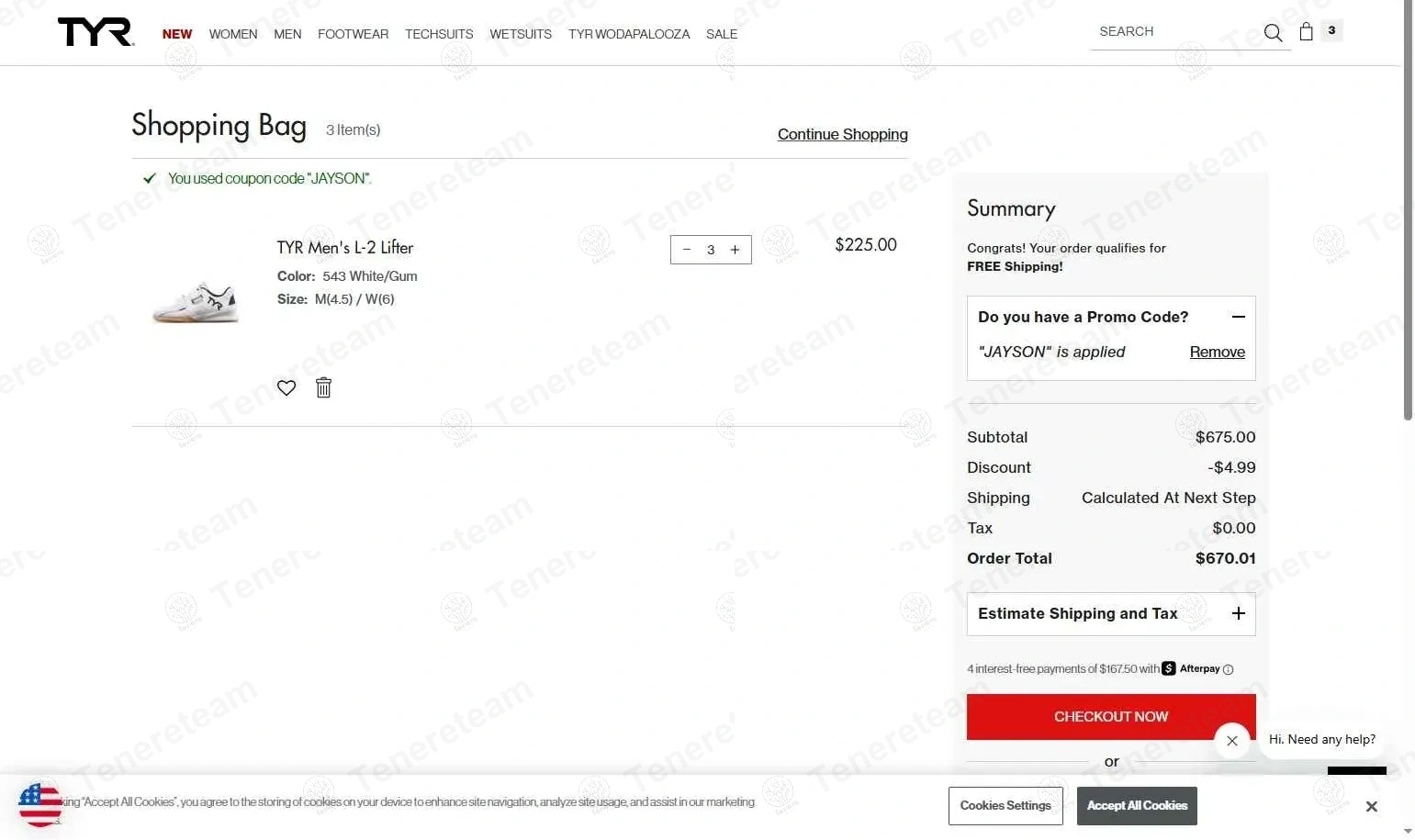Expand Estimate Shipping and Tax

(x=1238, y=613)
